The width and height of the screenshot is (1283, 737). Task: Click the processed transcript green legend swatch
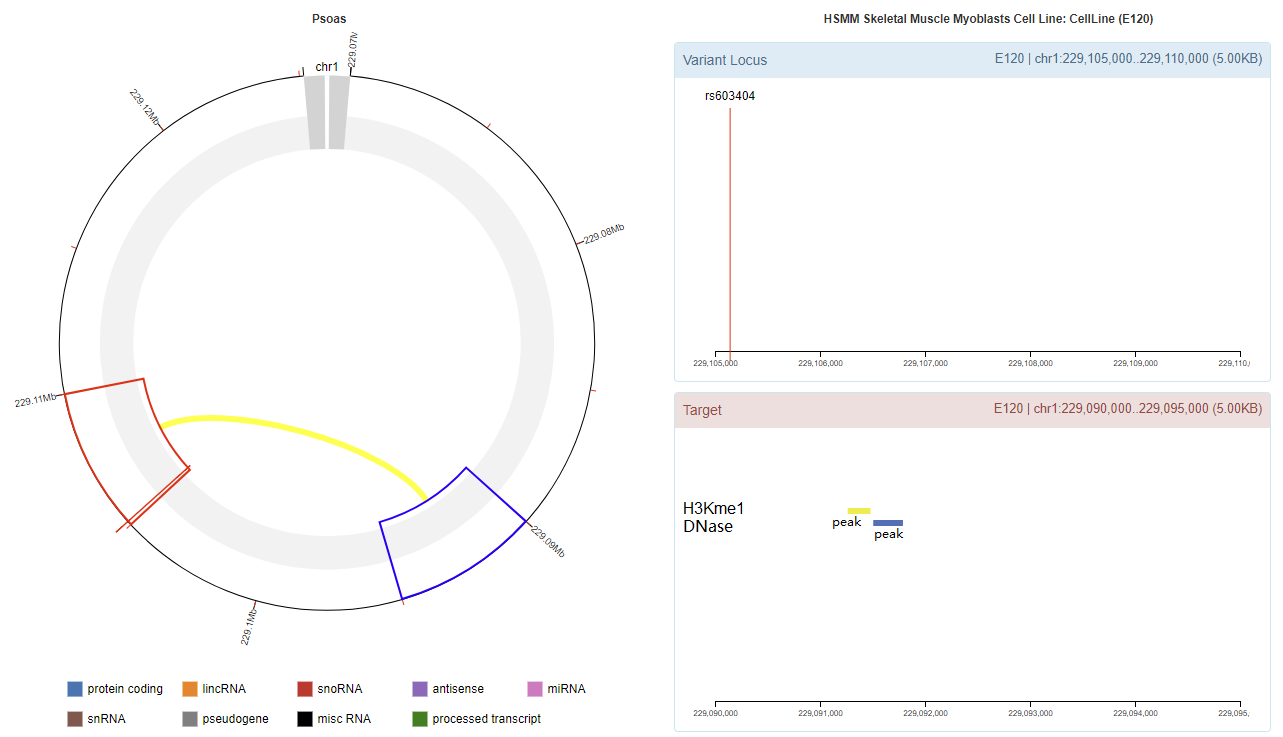[420, 719]
